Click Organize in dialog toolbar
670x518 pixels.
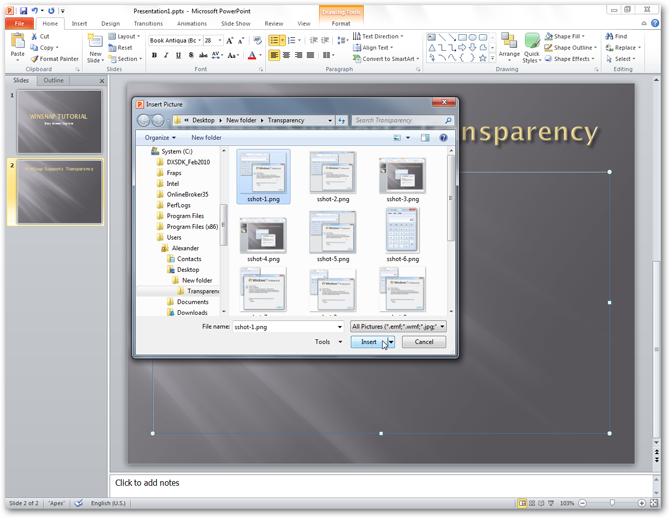click(160, 138)
